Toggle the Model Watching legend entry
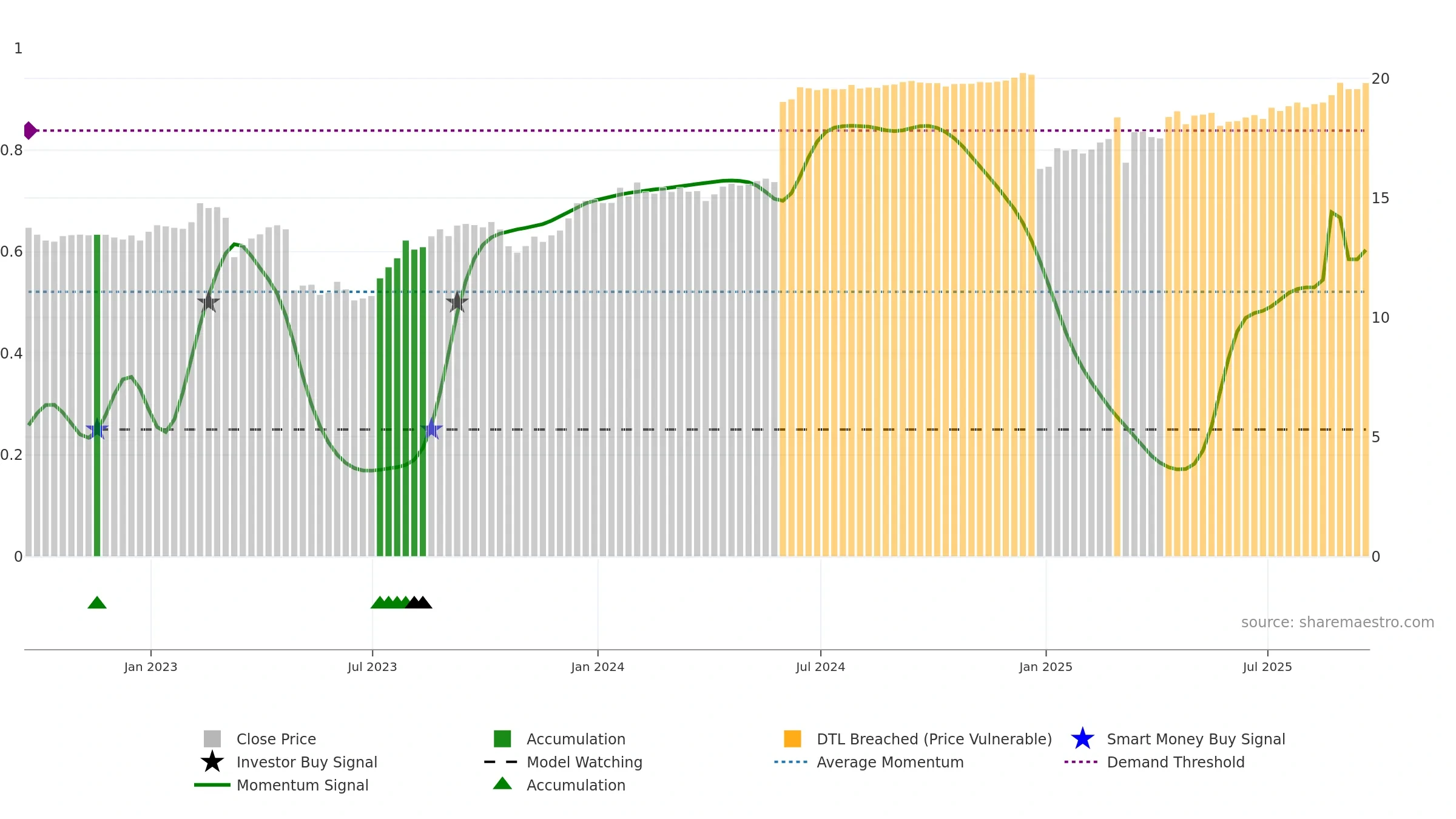This screenshot has width=1456, height=819. tap(584, 762)
